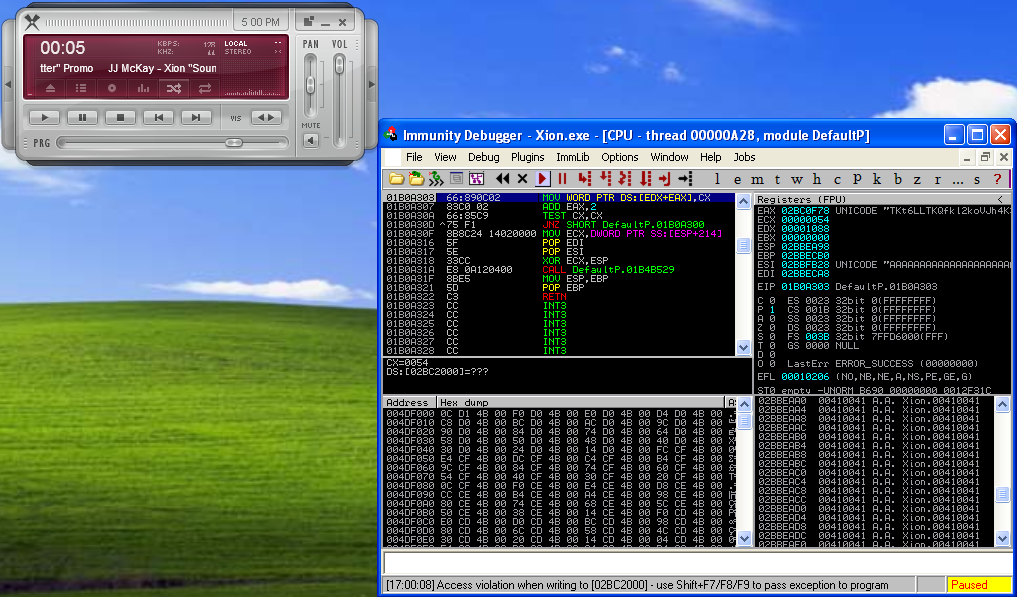Open the memory map 'm' window
This screenshot has width=1017, height=597.
(756, 179)
